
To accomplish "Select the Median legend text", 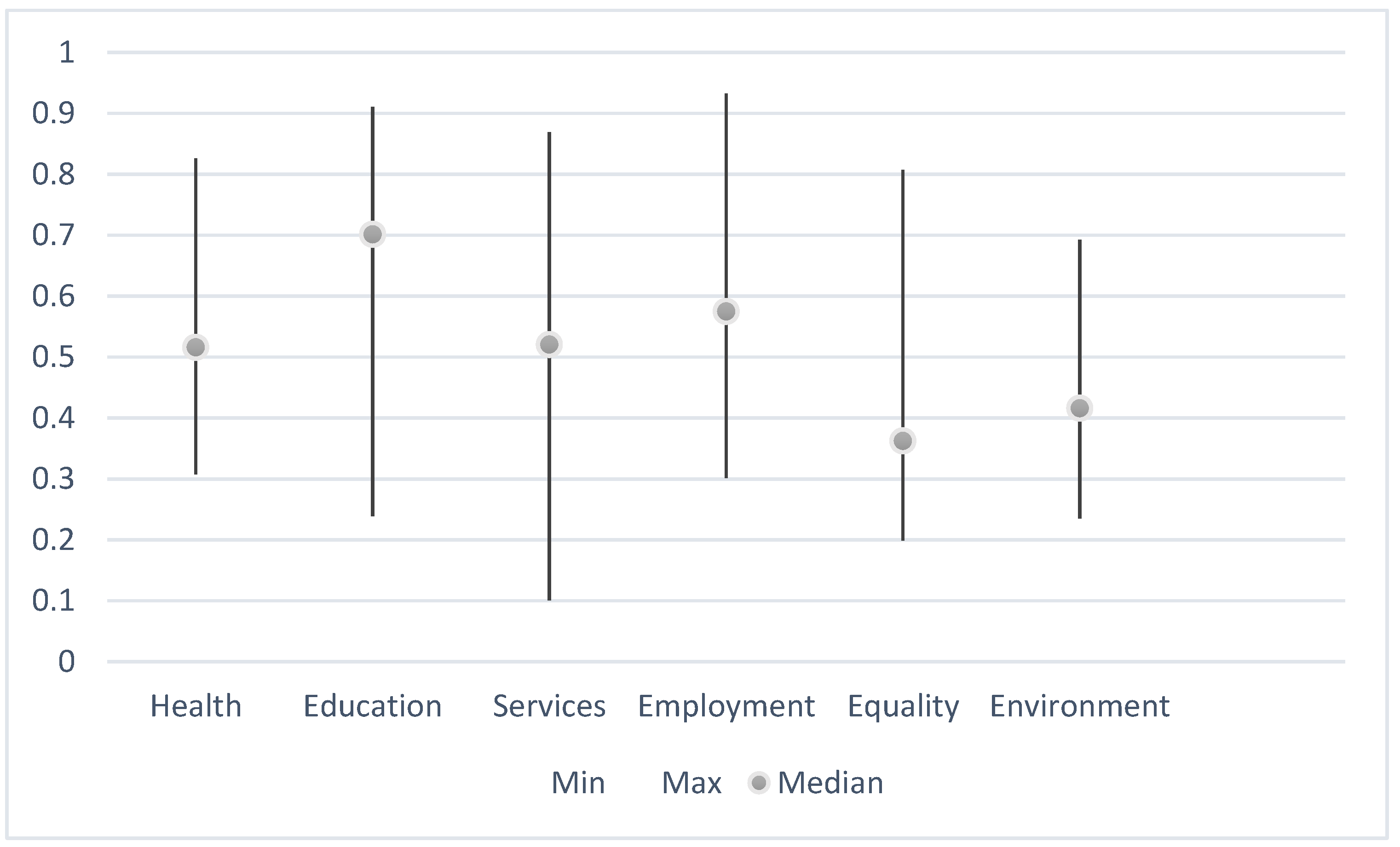I will 830,783.
